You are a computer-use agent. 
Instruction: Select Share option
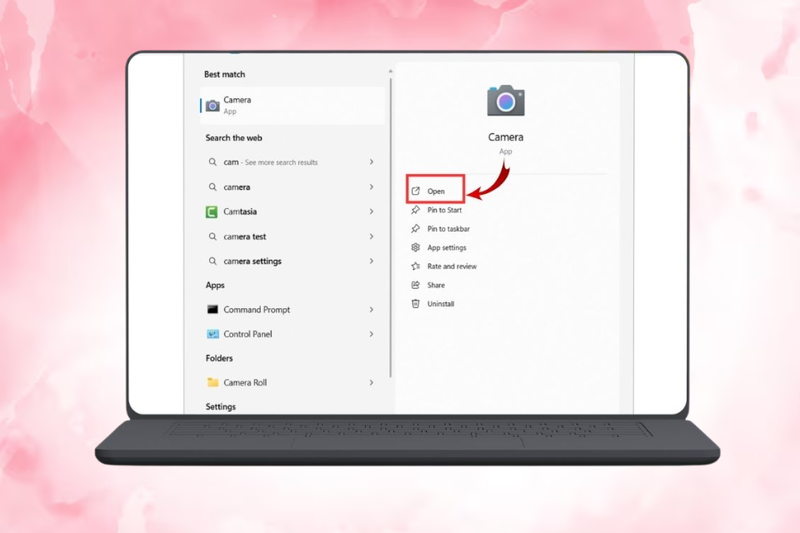(436, 285)
